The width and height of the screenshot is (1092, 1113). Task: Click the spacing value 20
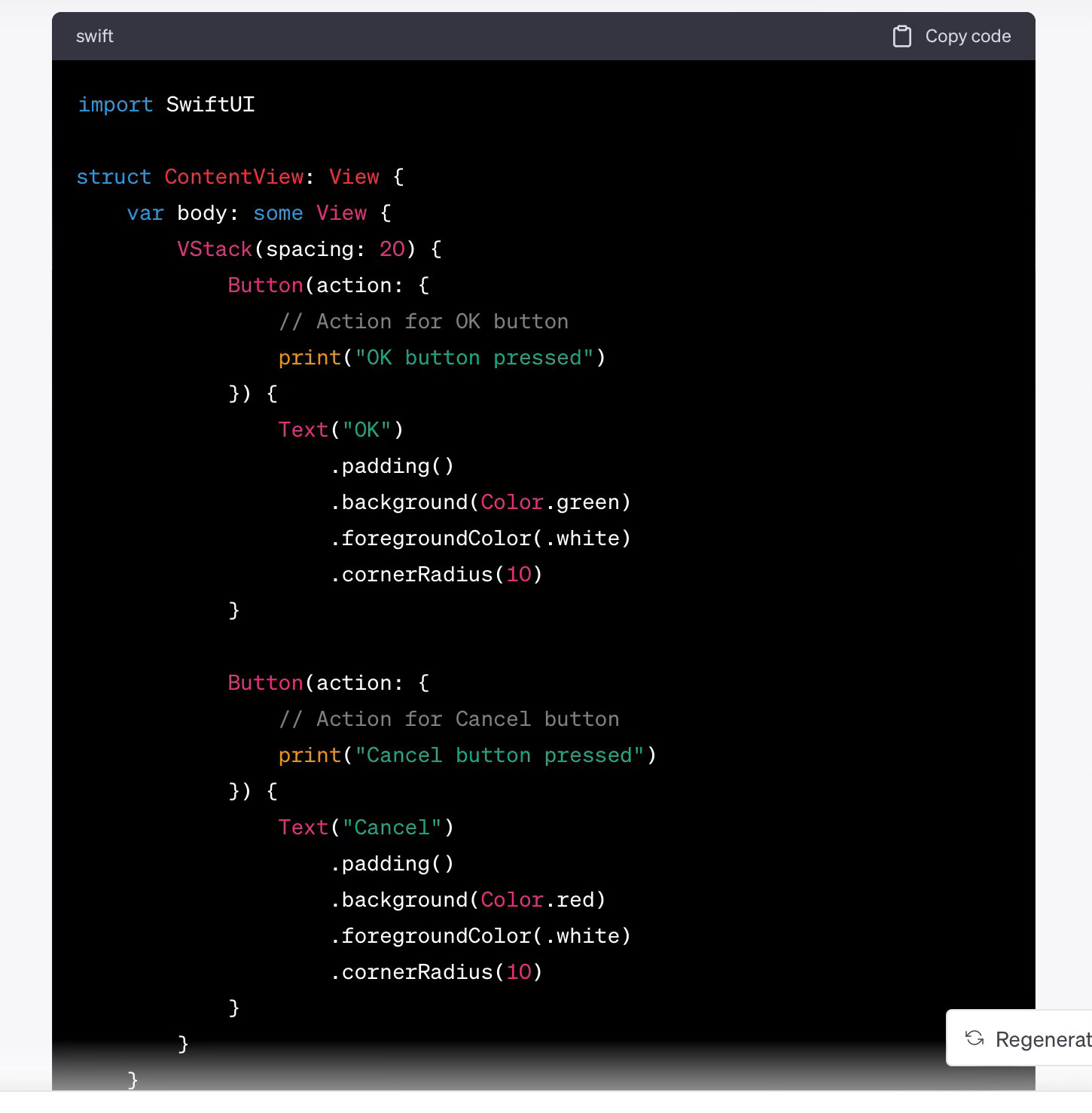click(x=392, y=249)
